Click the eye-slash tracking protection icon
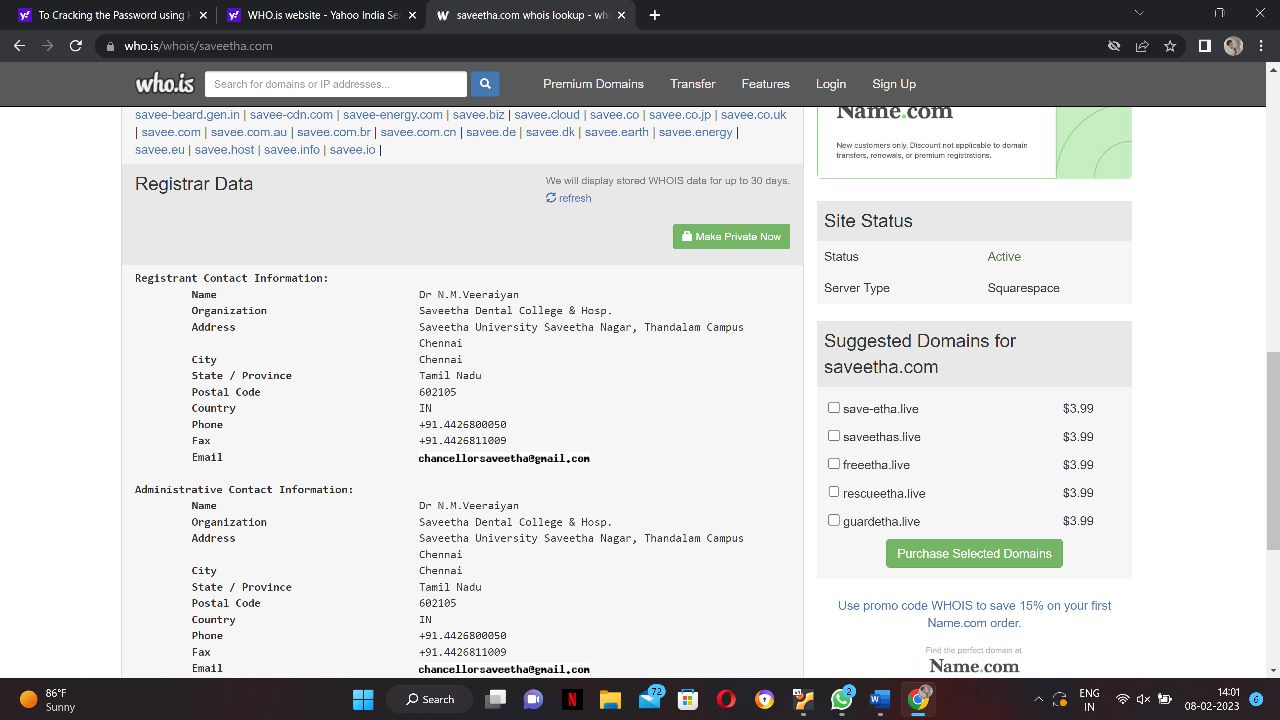This screenshot has width=1280, height=720. click(1113, 46)
